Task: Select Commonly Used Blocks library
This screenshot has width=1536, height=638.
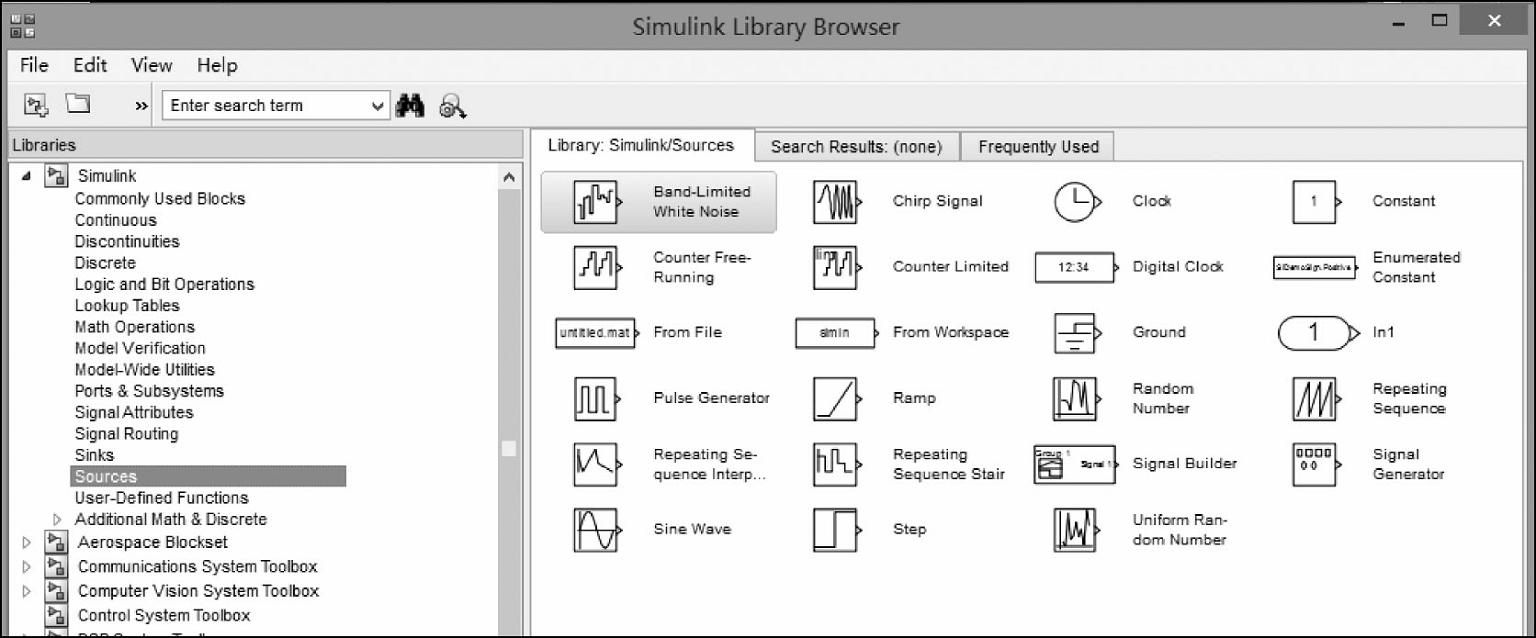Action: point(160,199)
